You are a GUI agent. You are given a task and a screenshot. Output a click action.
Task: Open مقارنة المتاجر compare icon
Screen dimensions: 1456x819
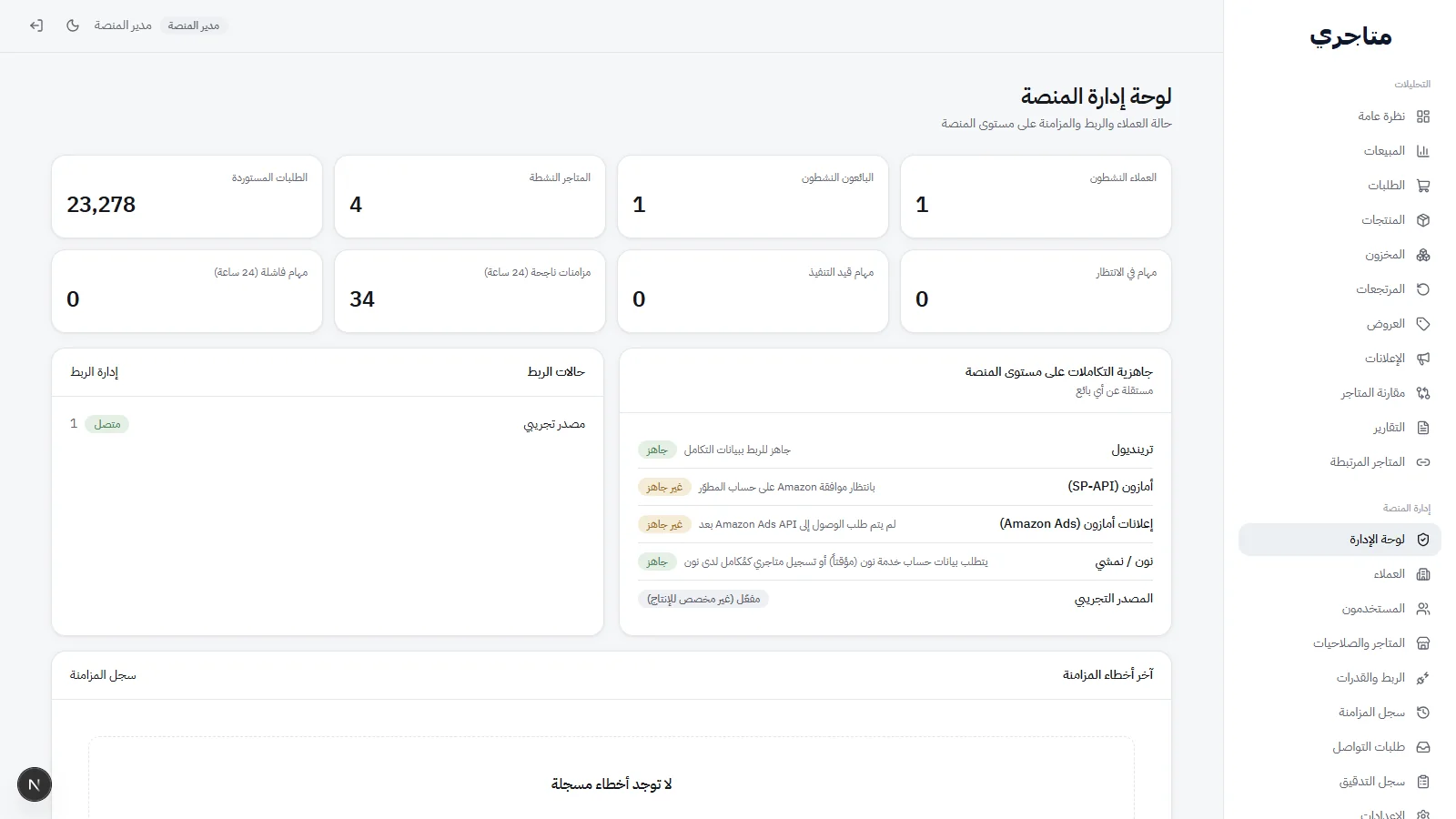click(x=1423, y=393)
